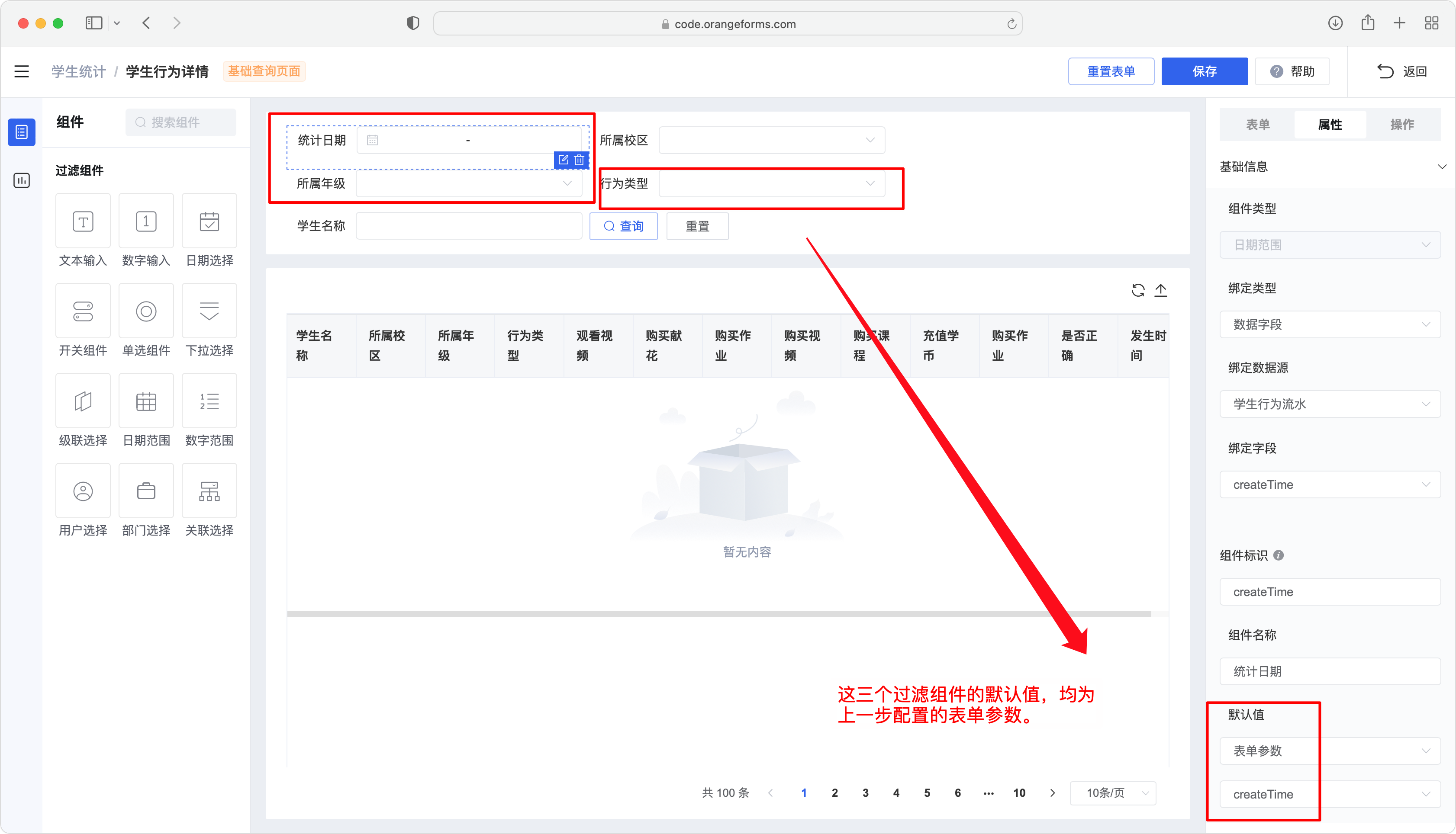
Task: Pick the 文本输入 component icon
Action: pos(83,221)
